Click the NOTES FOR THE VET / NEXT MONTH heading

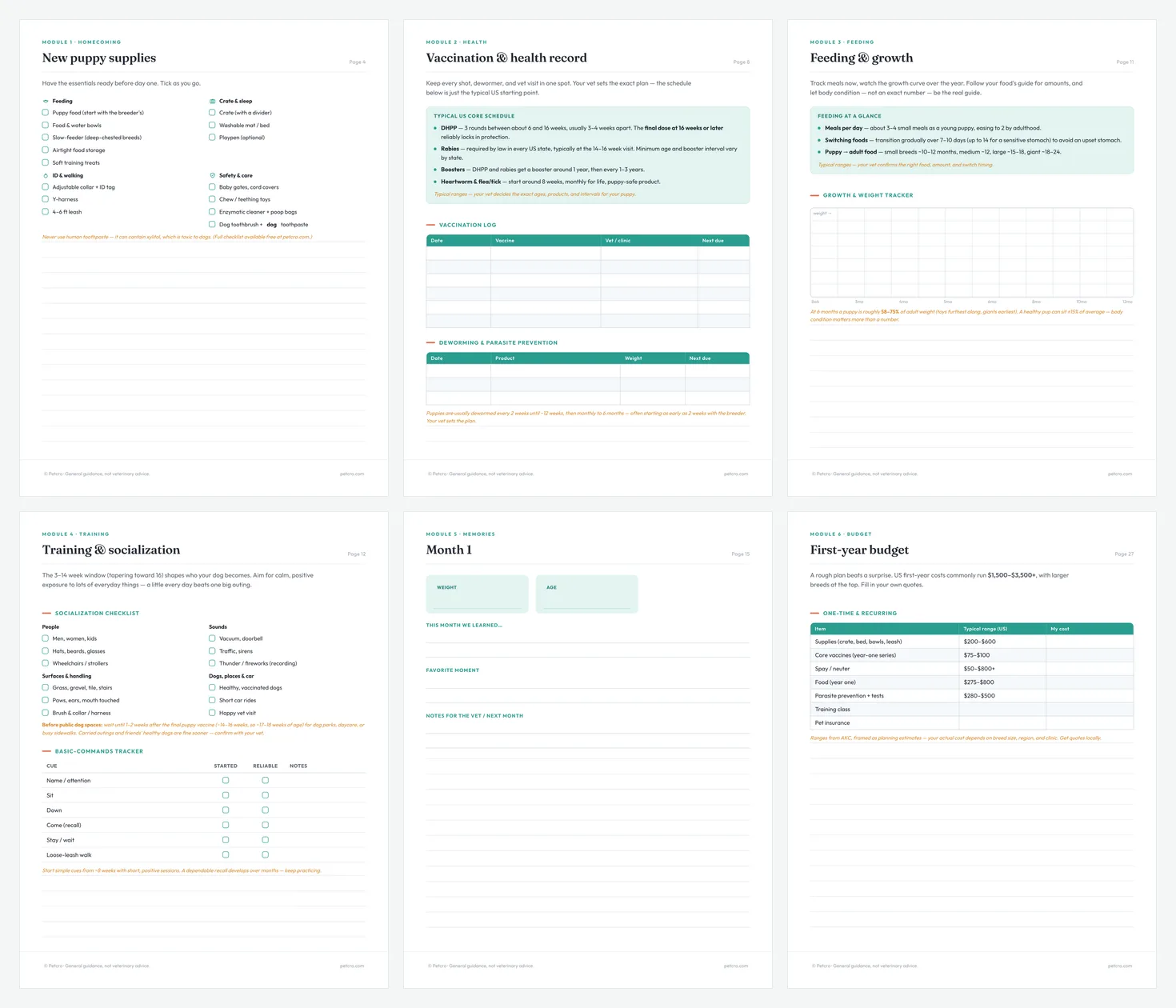tap(474, 716)
